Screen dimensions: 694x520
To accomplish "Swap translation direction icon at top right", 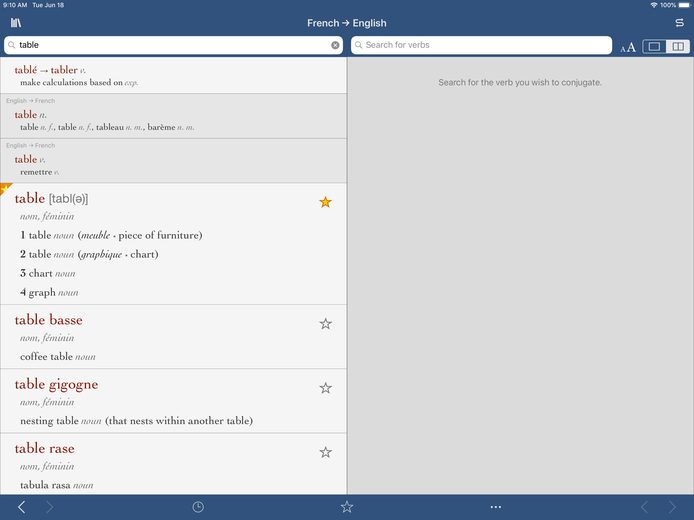I will pyautogui.click(x=679, y=23).
